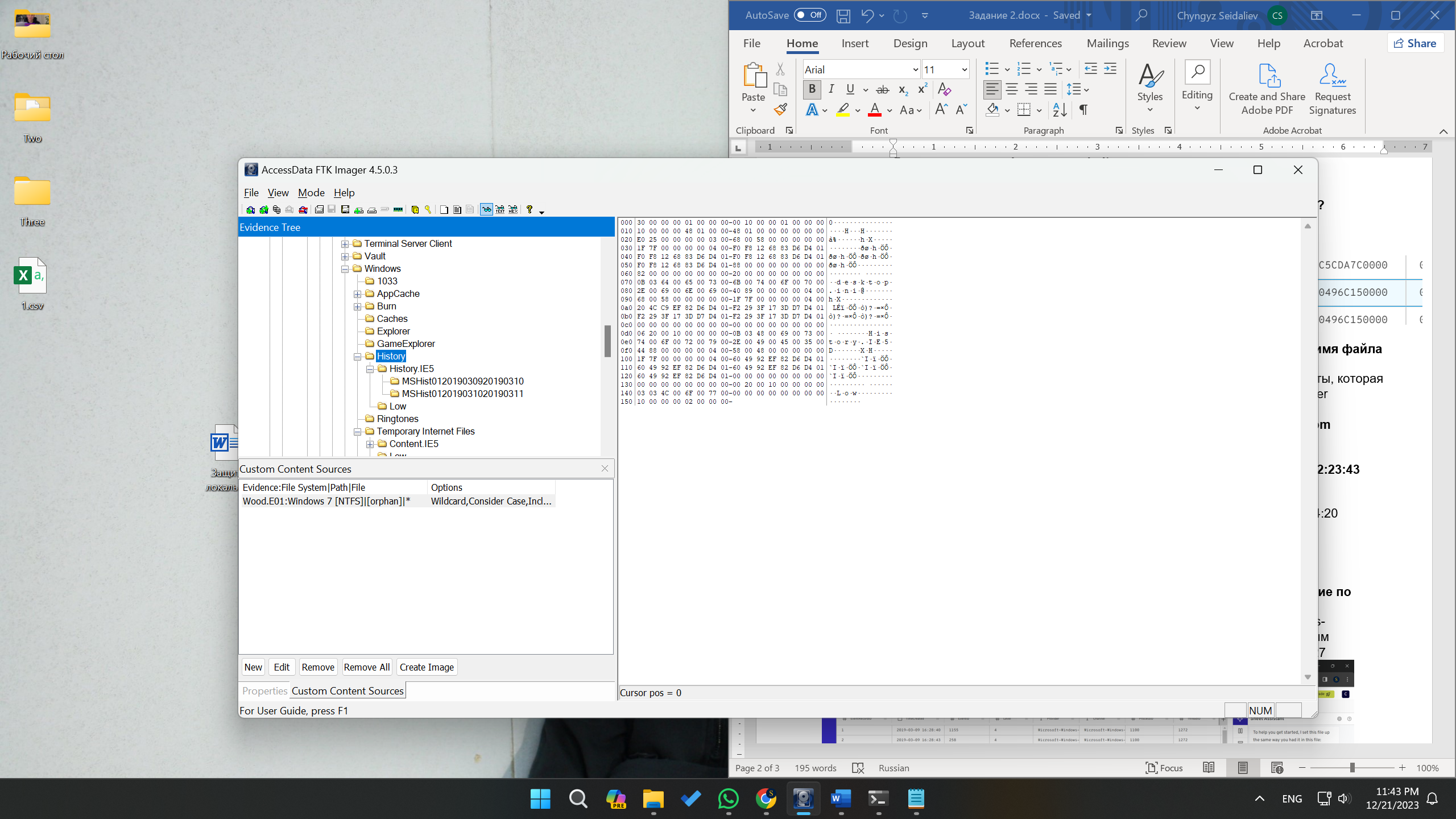Click the Increase Indent icon in Word
Viewport: 1456px width, 819px height.
(x=1110, y=69)
